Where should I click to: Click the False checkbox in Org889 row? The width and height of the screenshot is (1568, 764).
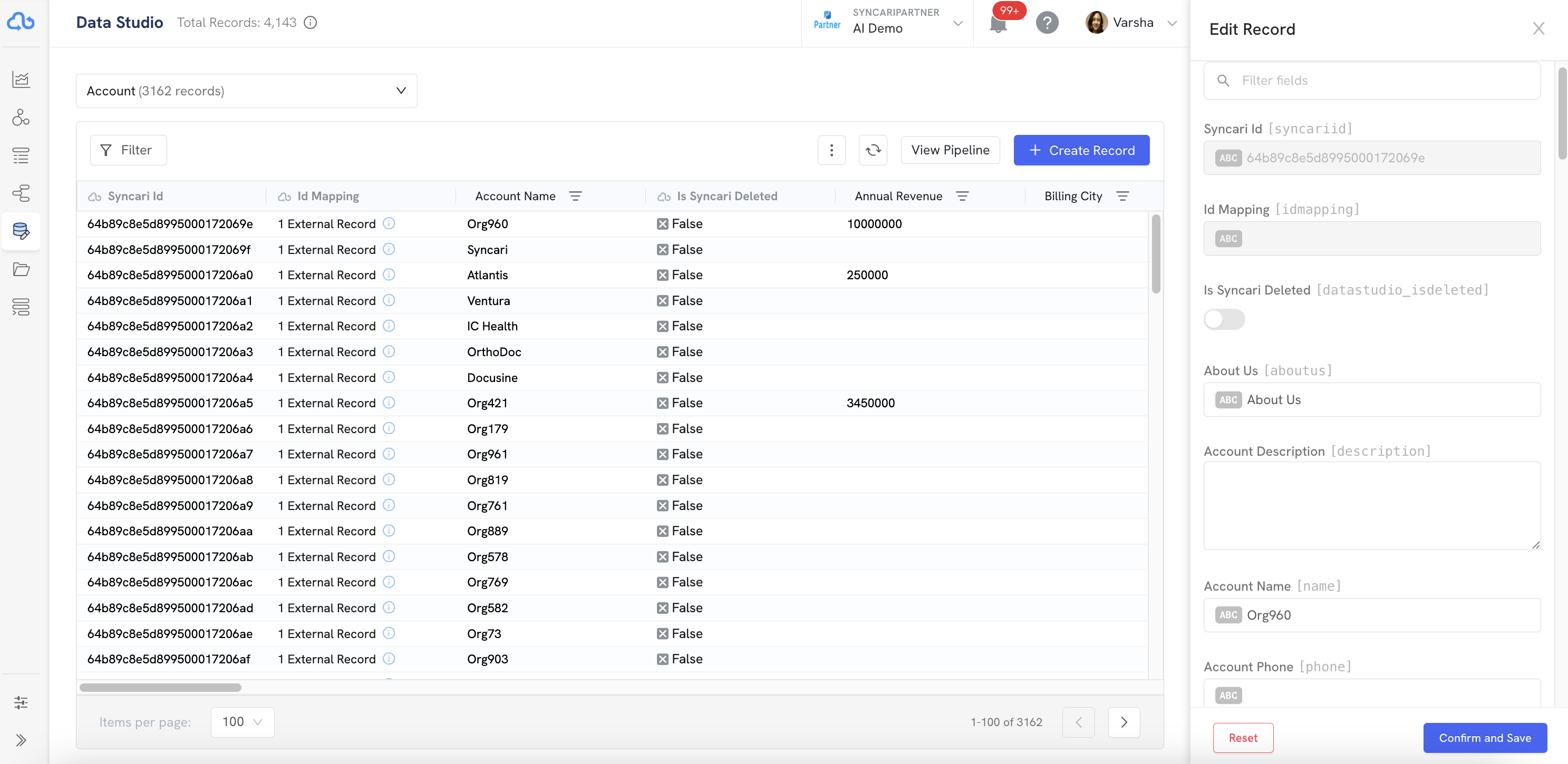(662, 531)
